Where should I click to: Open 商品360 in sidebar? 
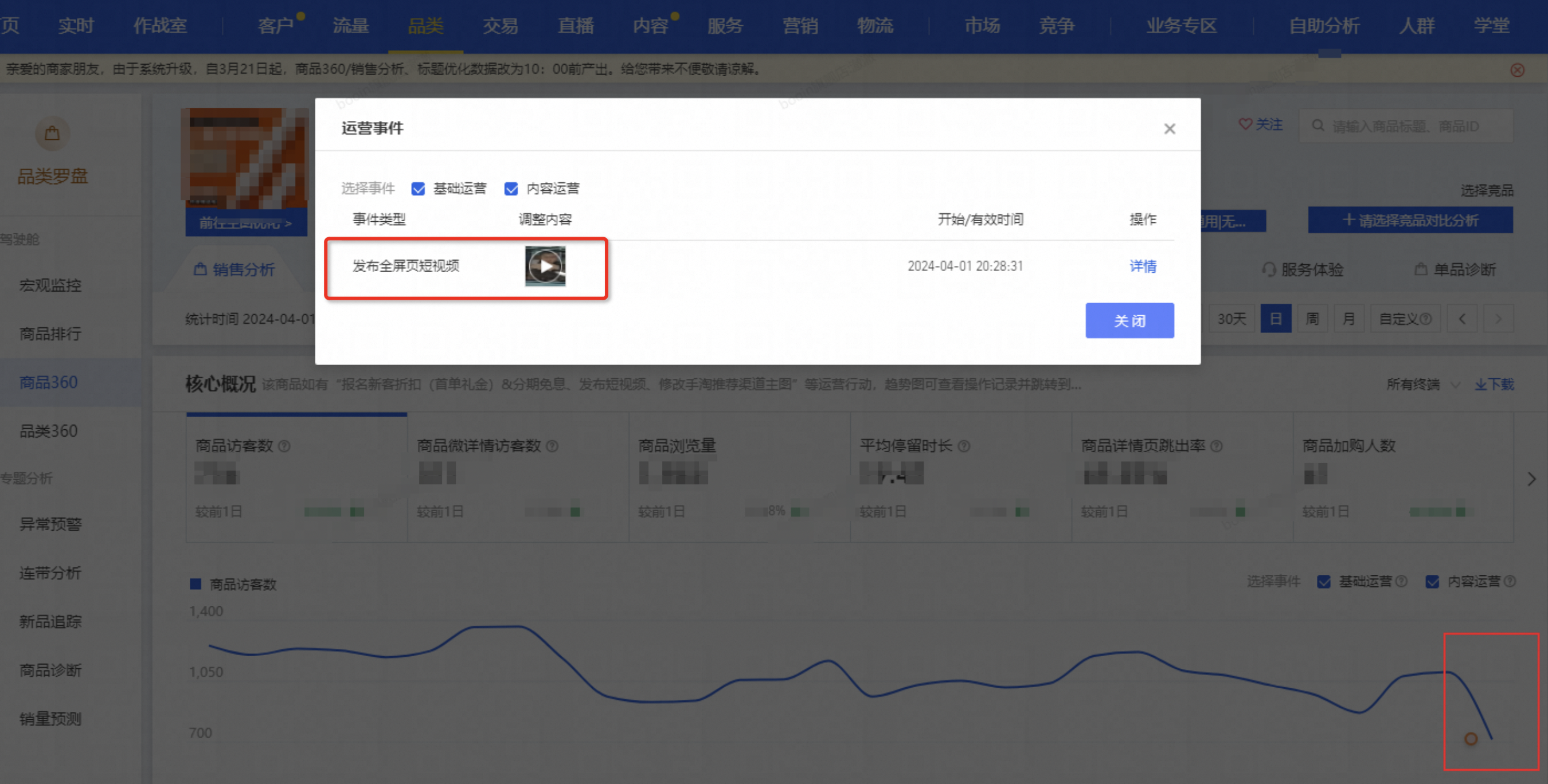(49, 383)
